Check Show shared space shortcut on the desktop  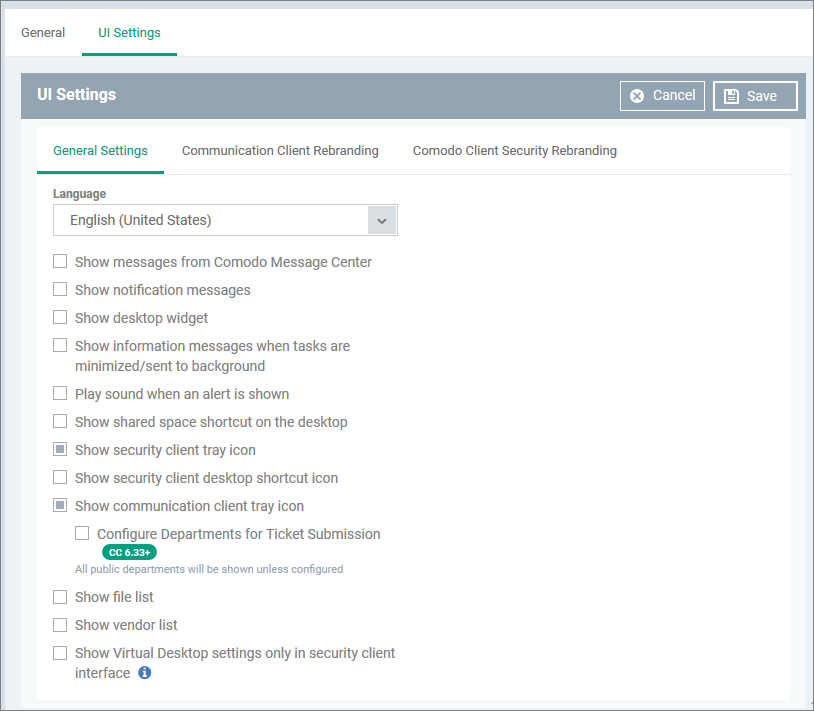[x=60, y=421]
